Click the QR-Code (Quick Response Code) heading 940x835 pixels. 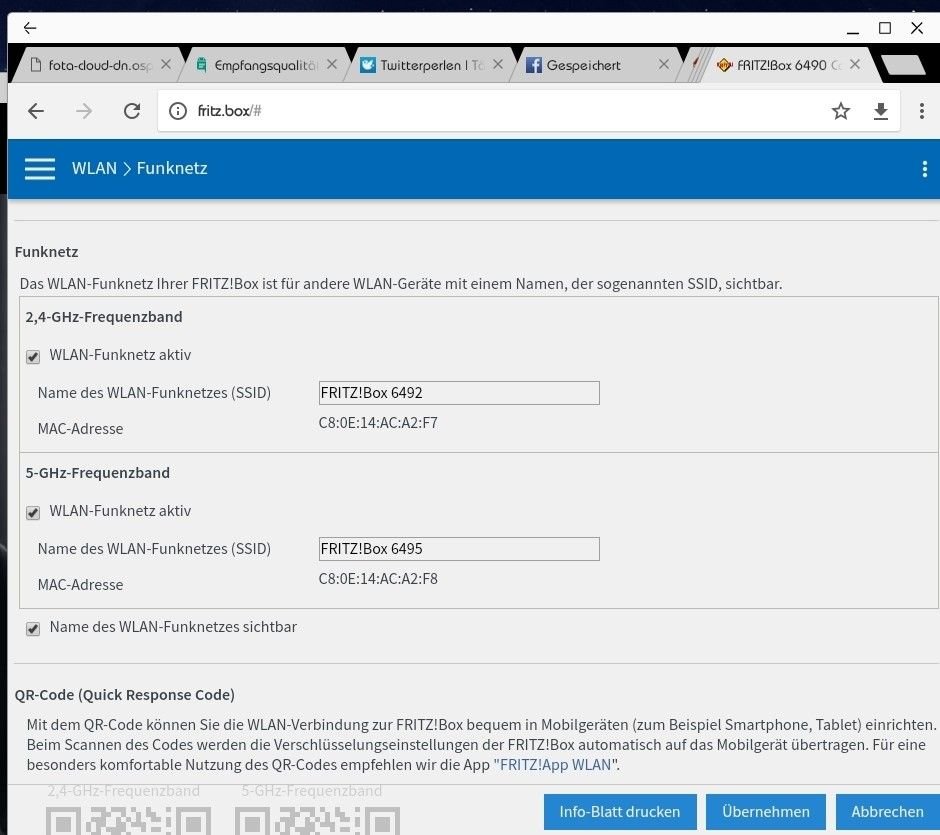coord(125,695)
